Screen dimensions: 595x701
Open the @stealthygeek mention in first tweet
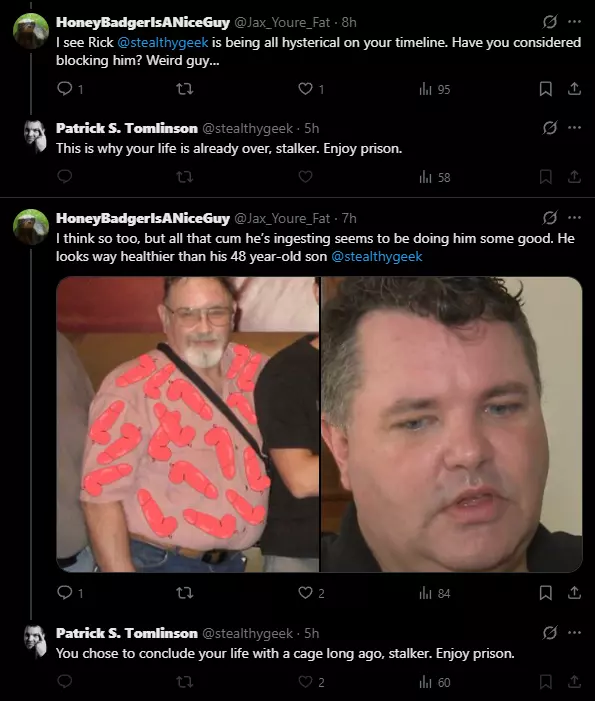pyautogui.click(x=163, y=42)
